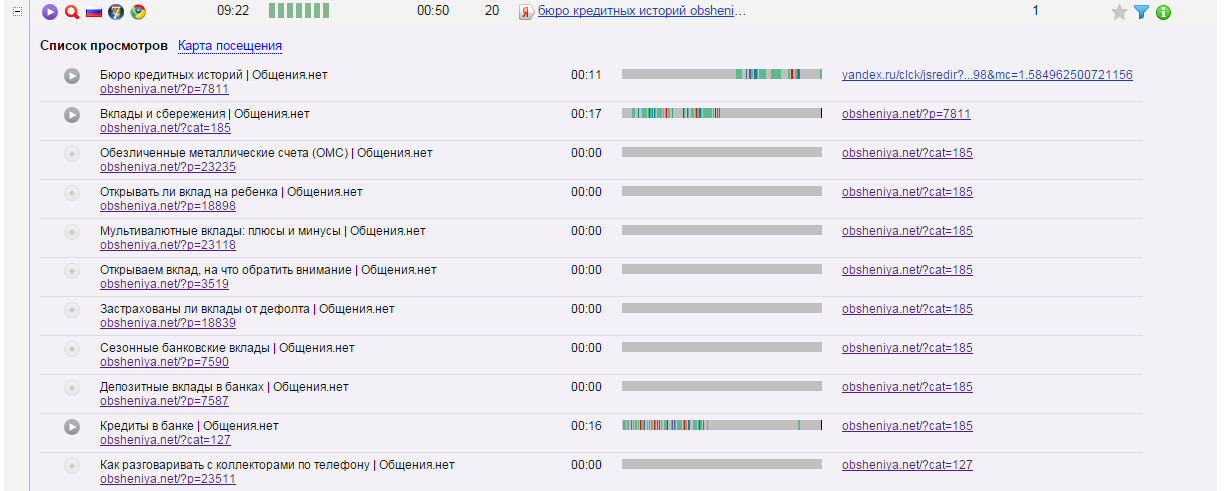The image size is (1229, 491).
Task: Open the 'бюро кредитных историй obsheni…' search phrase link
Action: pyautogui.click(x=642, y=11)
